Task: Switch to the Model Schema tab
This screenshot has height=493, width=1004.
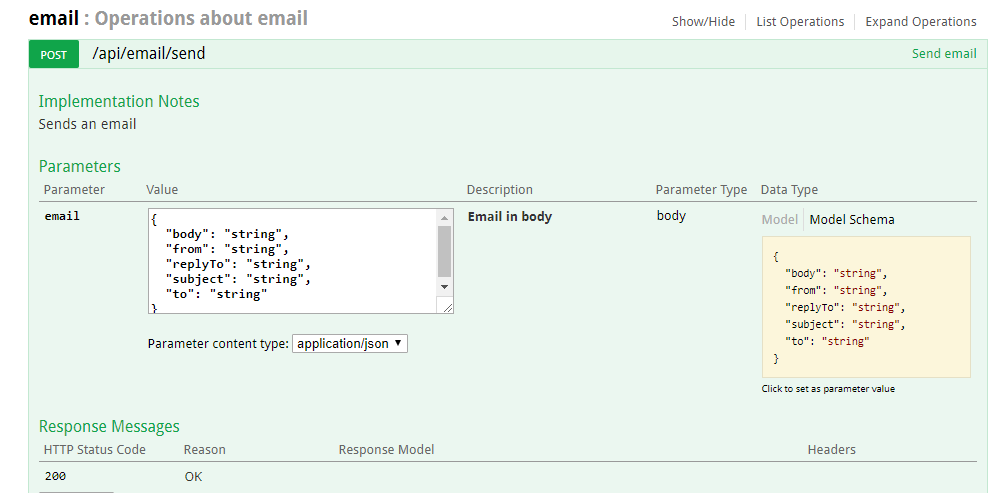Action: [852, 219]
